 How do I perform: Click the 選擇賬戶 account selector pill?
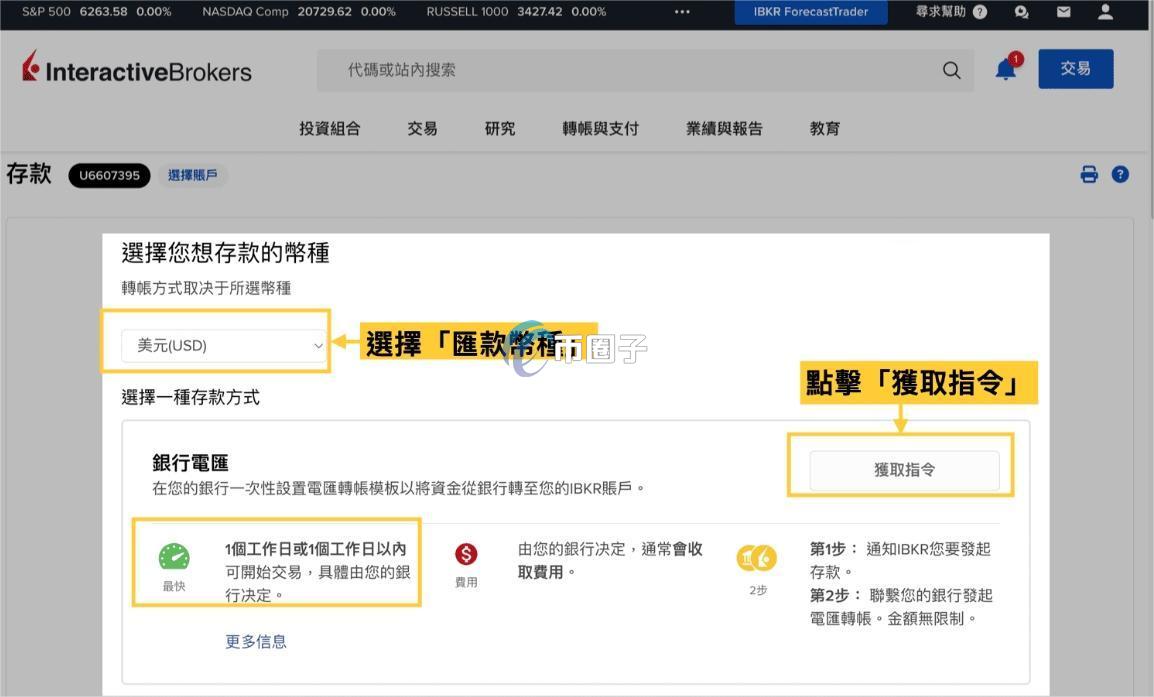[192, 174]
